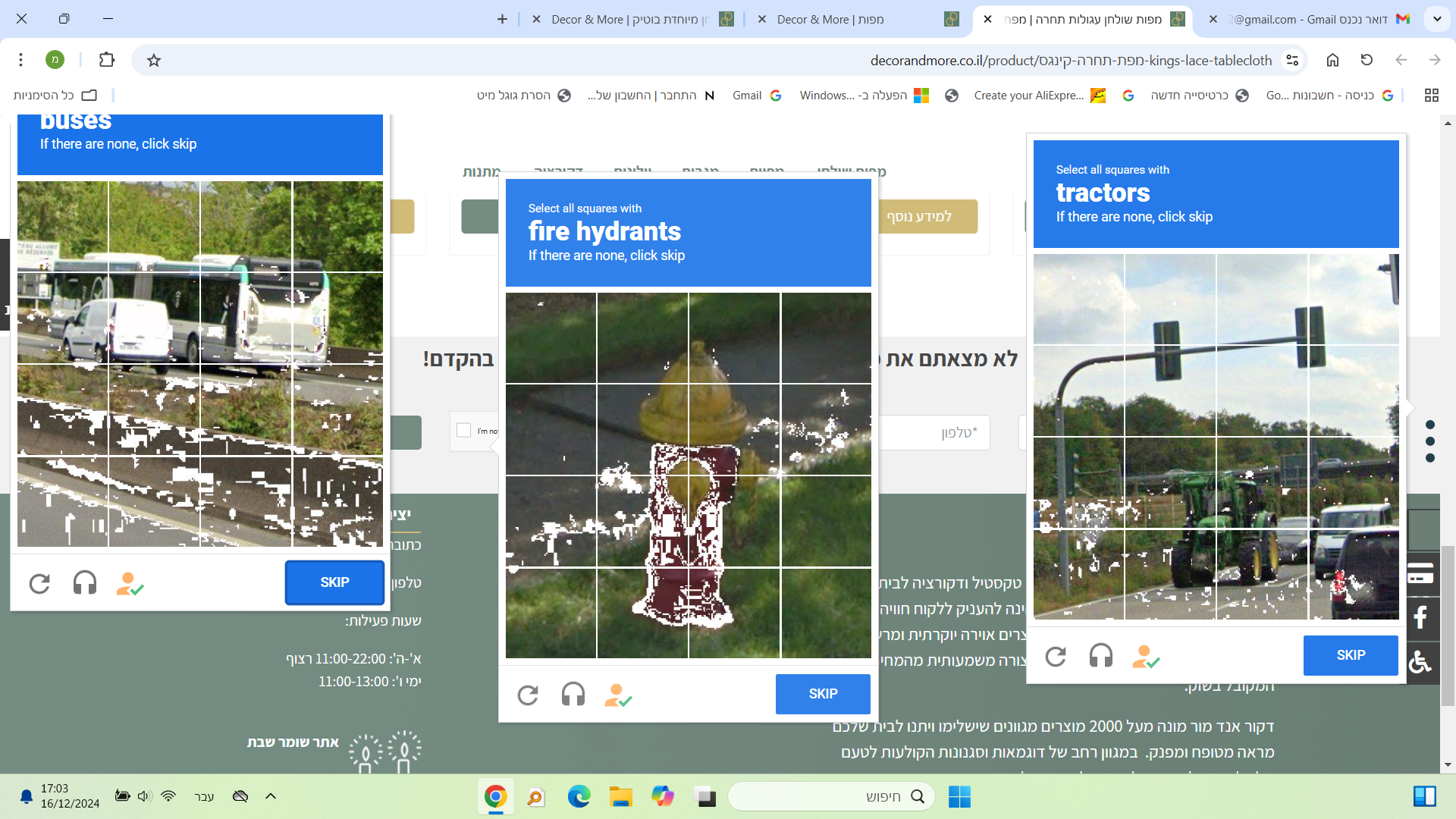Click the Facebook sidebar icon
Viewport: 1456px width, 819px height.
click(x=1422, y=617)
